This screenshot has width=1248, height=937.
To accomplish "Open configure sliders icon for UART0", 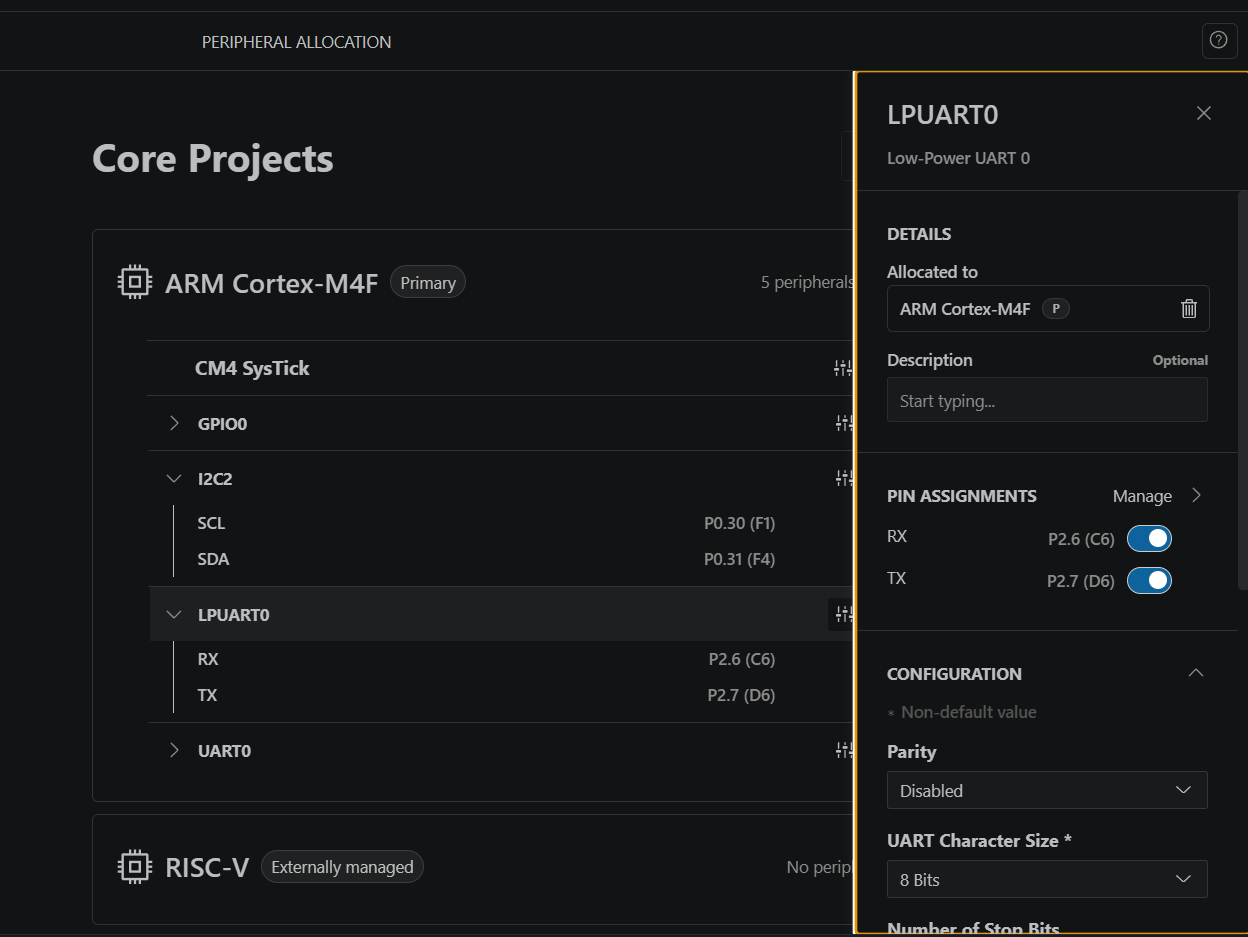I will pos(843,750).
